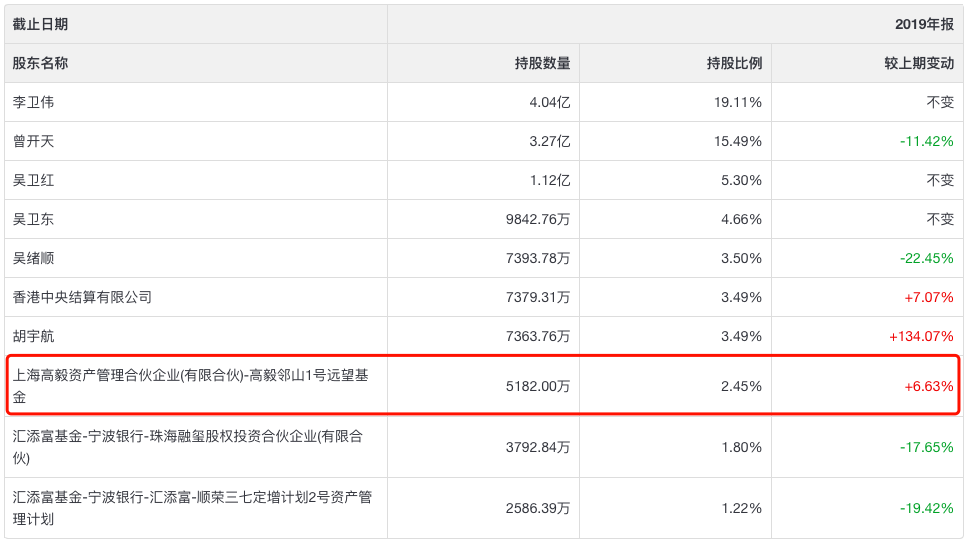Click the 持股数量 column header
Screen dimensions: 967x542
coord(543,63)
